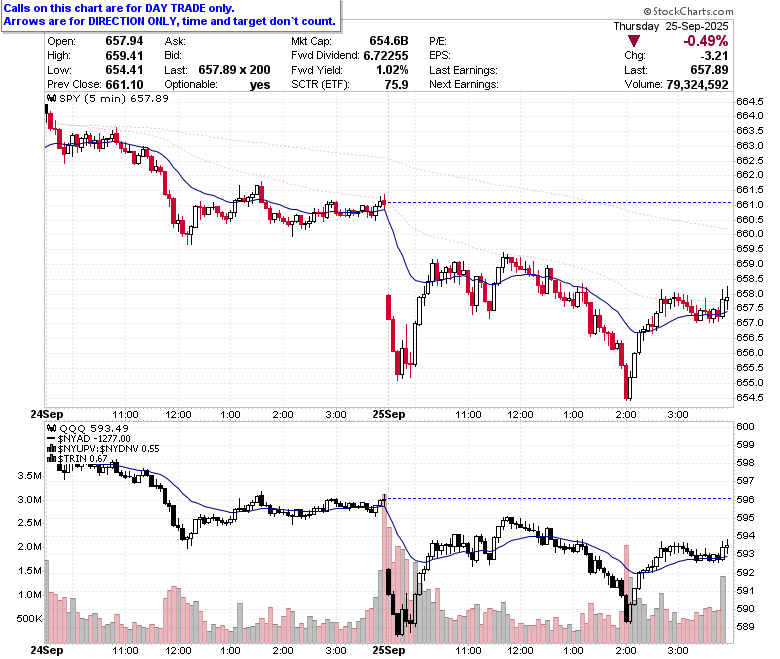Click the 654.5 price axis label
Viewport: 780px width, 659px height.
[x=749, y=397]
